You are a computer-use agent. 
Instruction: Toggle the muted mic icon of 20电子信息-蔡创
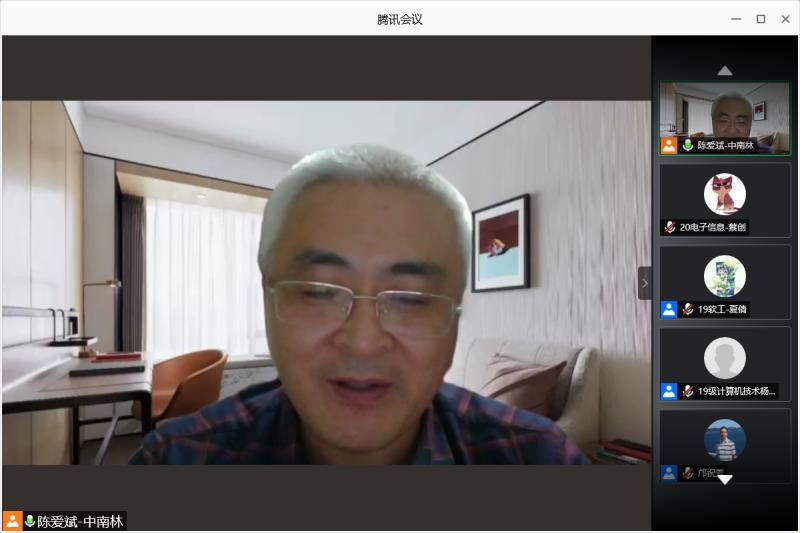pos(670,228)
